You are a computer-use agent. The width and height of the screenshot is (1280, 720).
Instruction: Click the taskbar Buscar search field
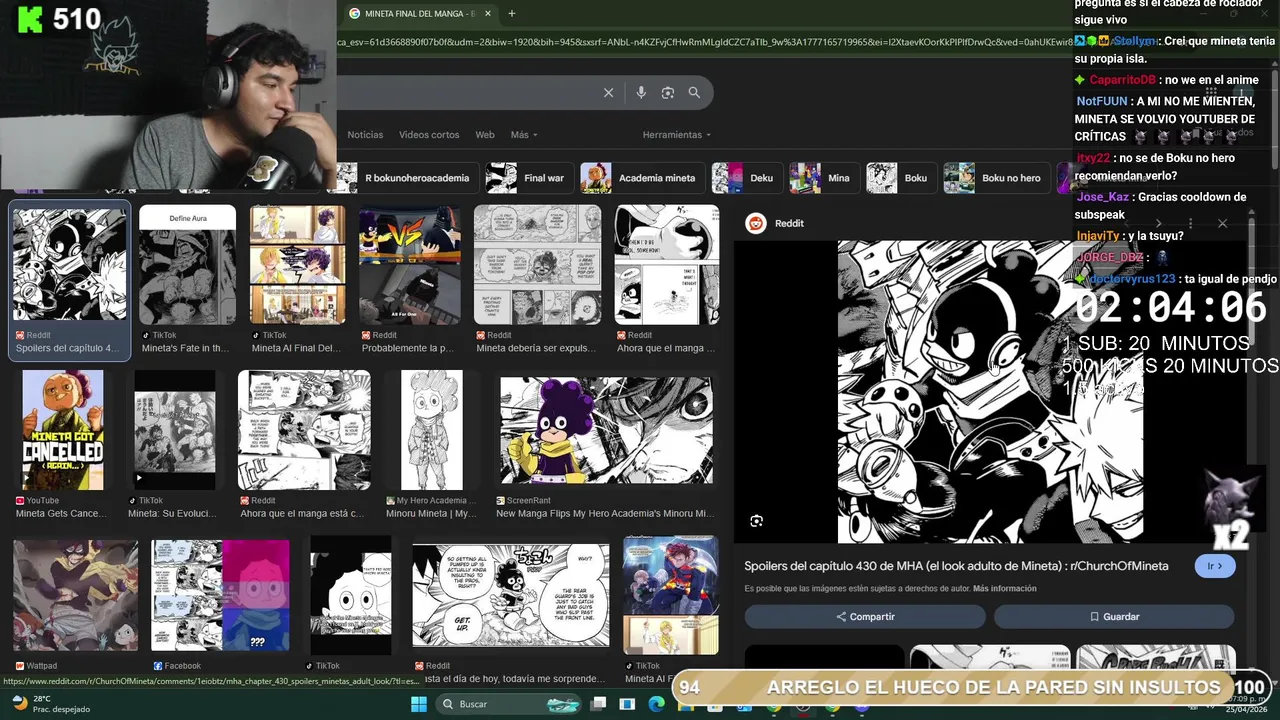point(510,704)
